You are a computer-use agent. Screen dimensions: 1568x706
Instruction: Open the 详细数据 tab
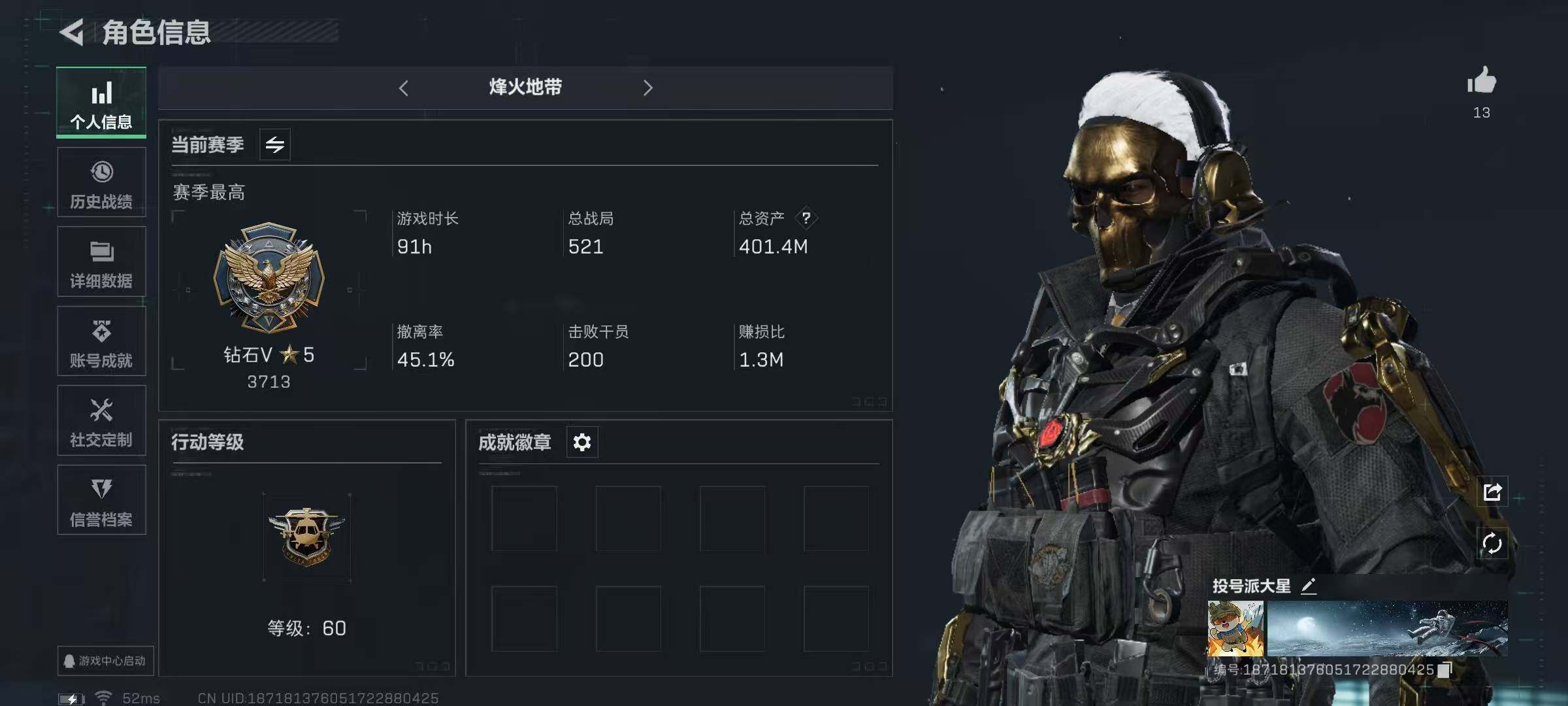[x=101, y=261]
